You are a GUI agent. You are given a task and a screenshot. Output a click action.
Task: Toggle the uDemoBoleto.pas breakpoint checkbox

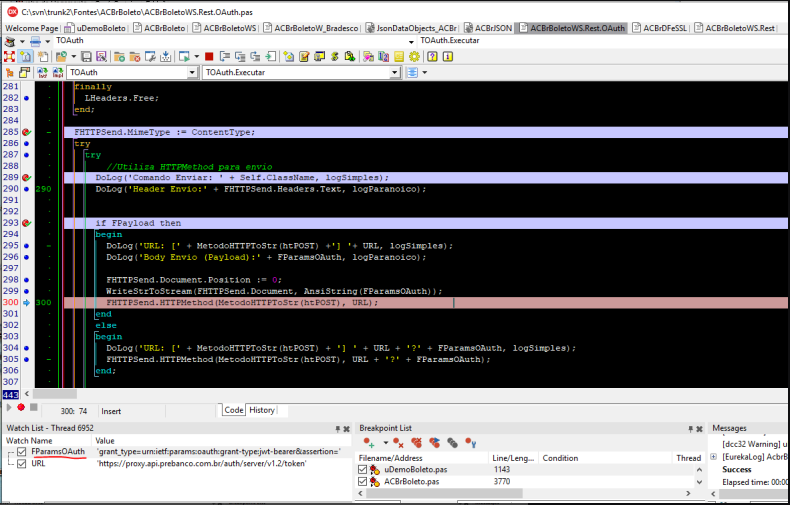pyautogui.click(x=362, y=470)
